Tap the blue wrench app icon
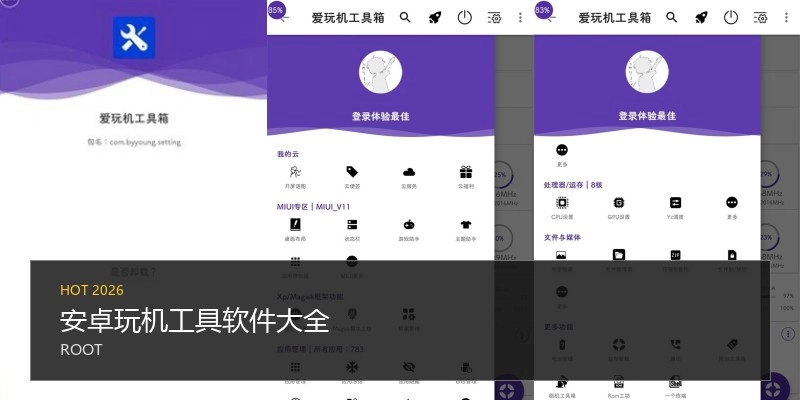Screen dimensions: 800x400 click(x=134, y=37)
